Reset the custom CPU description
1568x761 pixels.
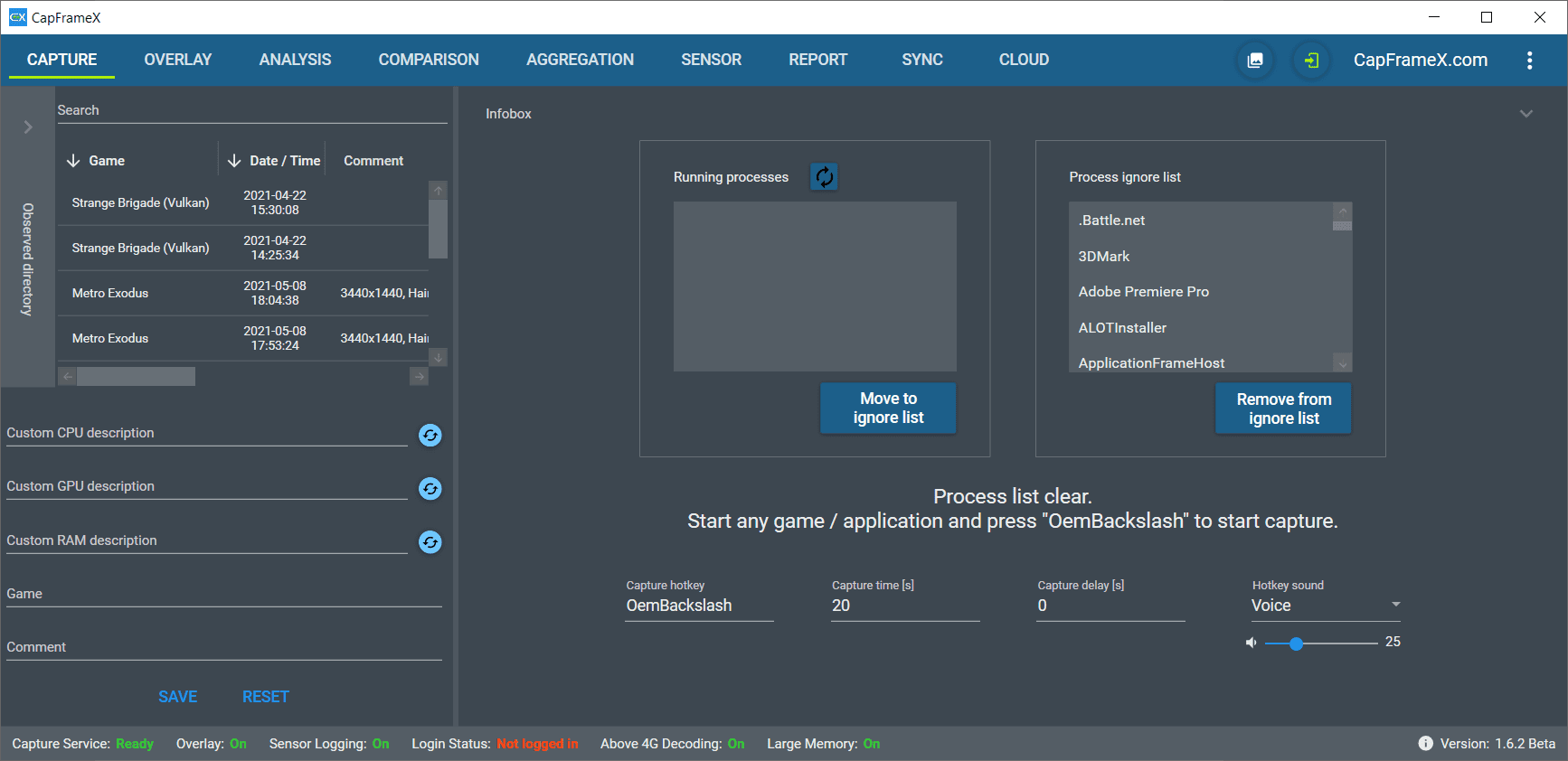(430, 436)
